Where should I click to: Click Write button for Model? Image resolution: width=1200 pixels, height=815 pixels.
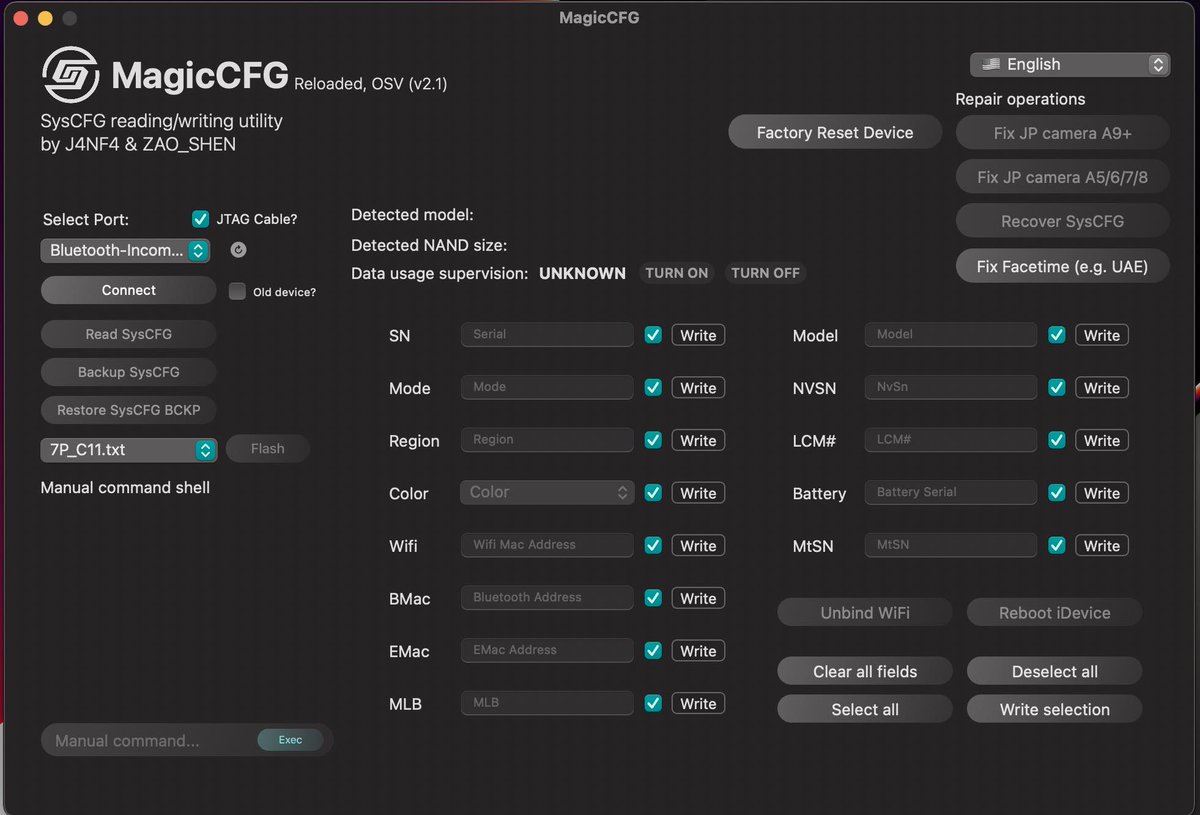(x=1102, y=335)
